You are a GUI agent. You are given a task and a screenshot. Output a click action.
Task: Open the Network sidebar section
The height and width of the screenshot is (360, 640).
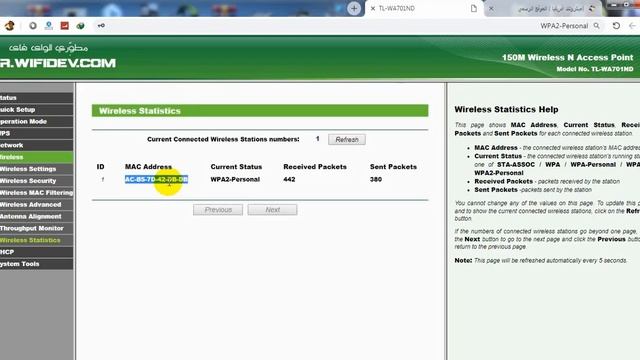[x=37, y=145]
